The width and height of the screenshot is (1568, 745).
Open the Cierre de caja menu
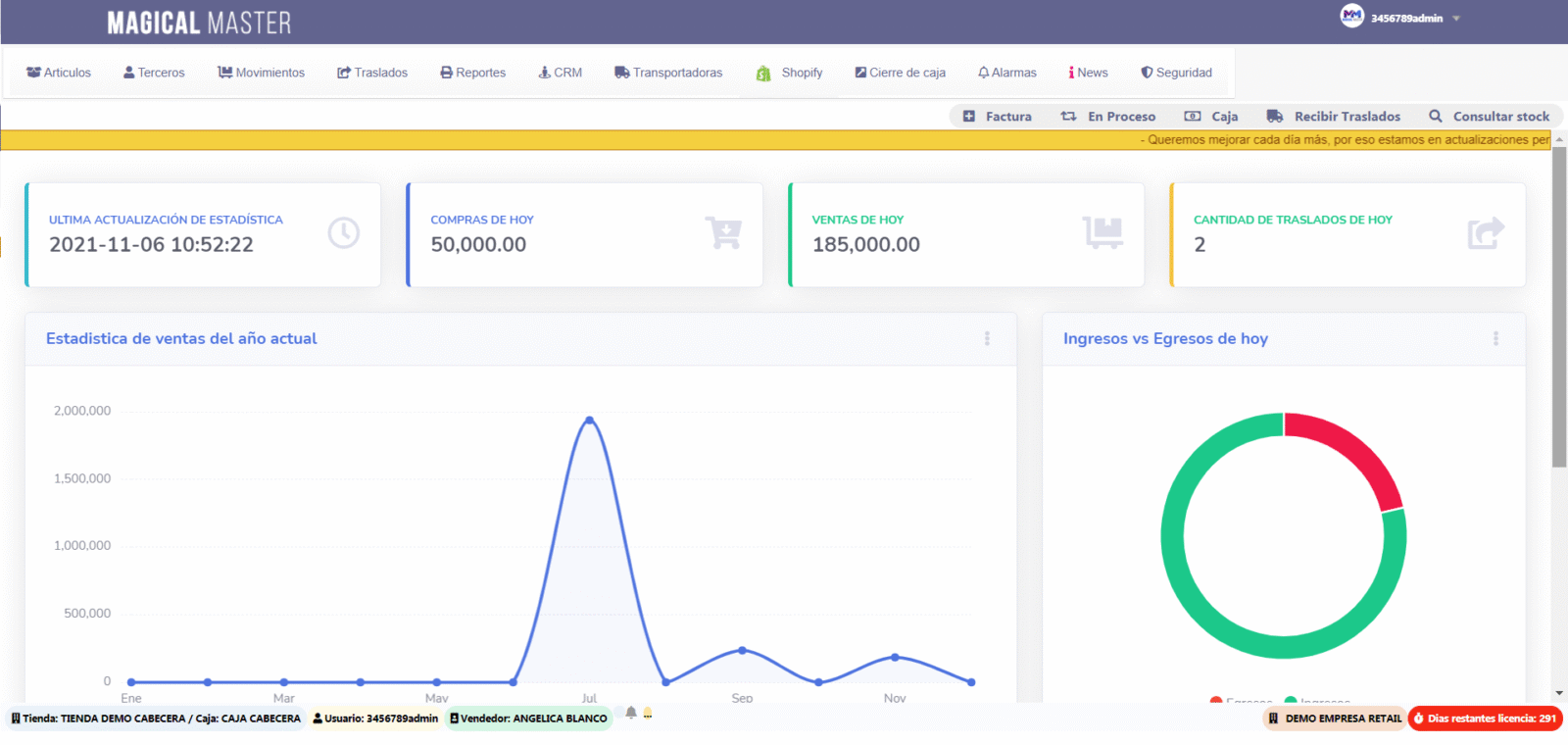[900, 73]
